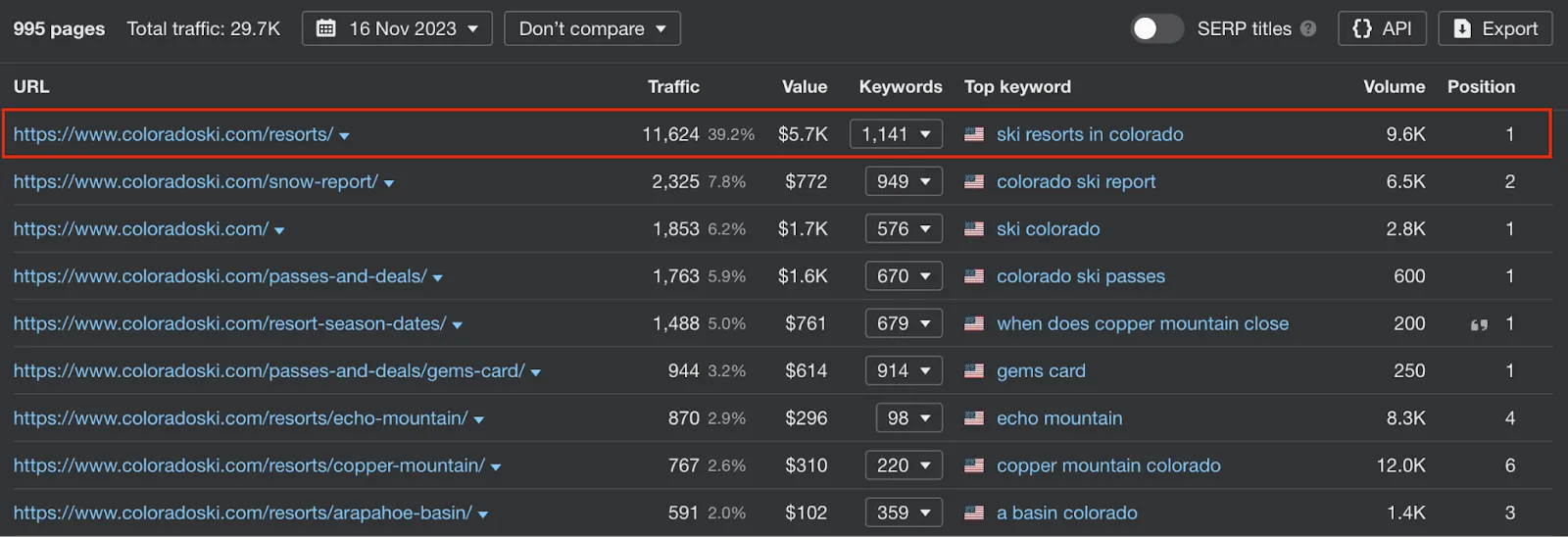The height and width of the screenshot is (537, 1568).
Task: Click the 12.0K volume cell
Action: [1400, 465]
